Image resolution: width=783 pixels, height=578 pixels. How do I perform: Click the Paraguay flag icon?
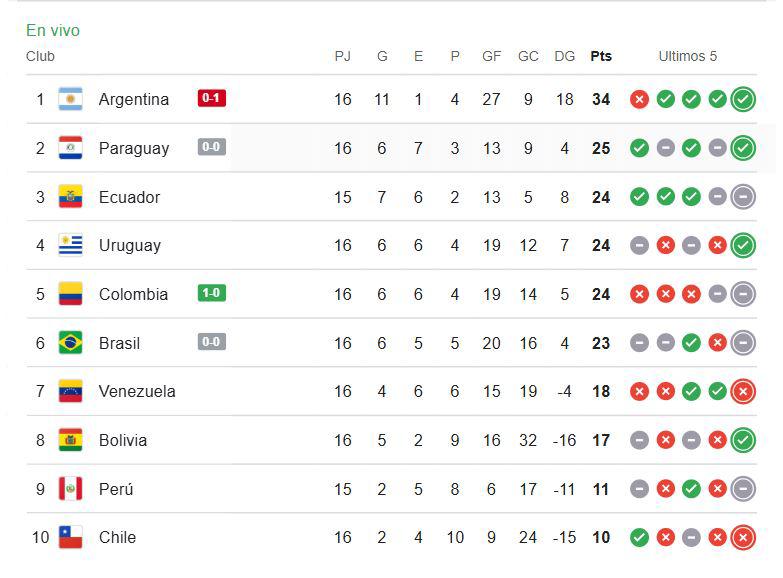pos(70,148)
